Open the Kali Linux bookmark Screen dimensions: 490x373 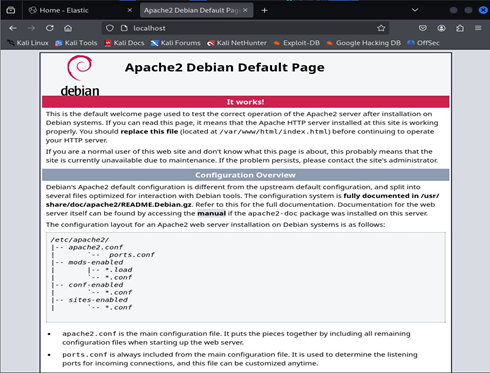pyautogui.click(x=28, y=43)
